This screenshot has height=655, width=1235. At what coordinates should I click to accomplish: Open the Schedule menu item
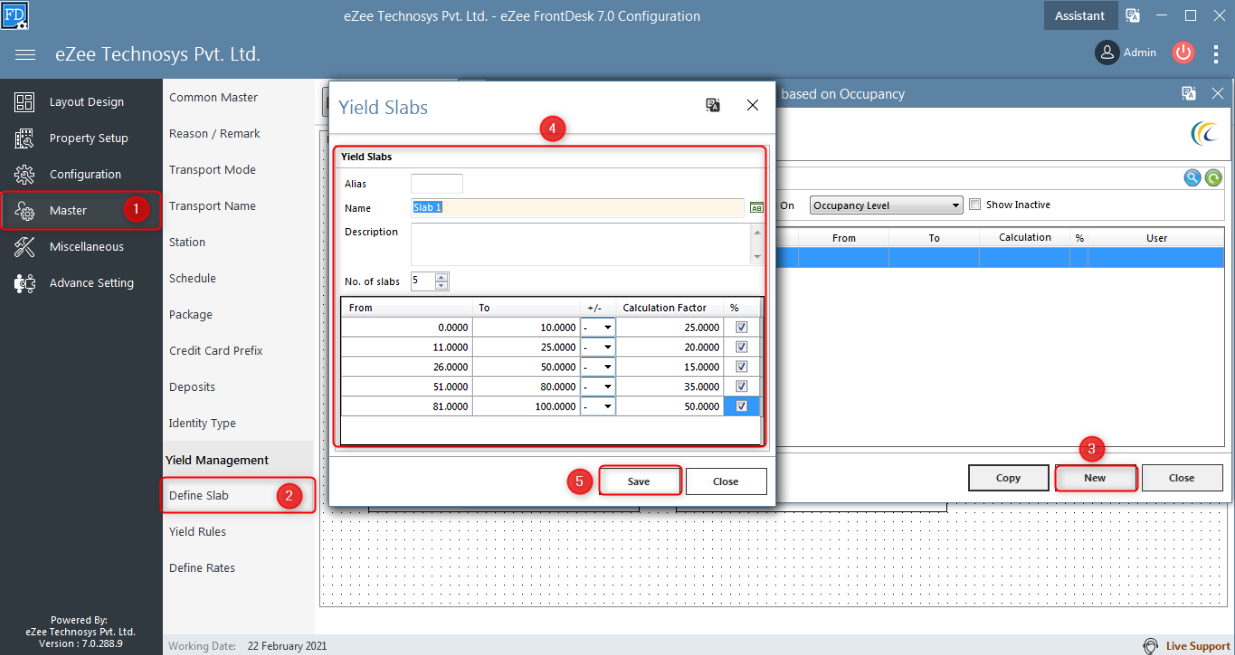point(192,278)
